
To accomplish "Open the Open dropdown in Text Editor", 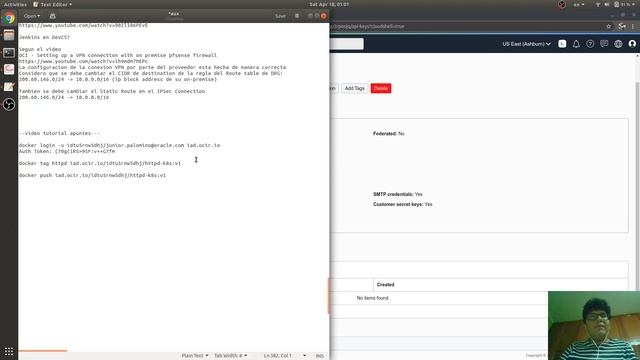I will [31, 16].
